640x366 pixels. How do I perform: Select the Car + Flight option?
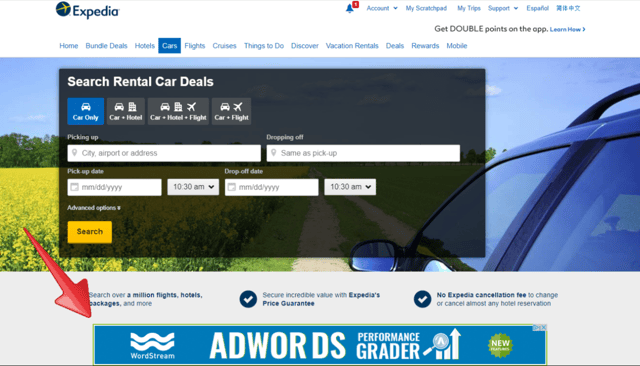(x=231, y=111)
